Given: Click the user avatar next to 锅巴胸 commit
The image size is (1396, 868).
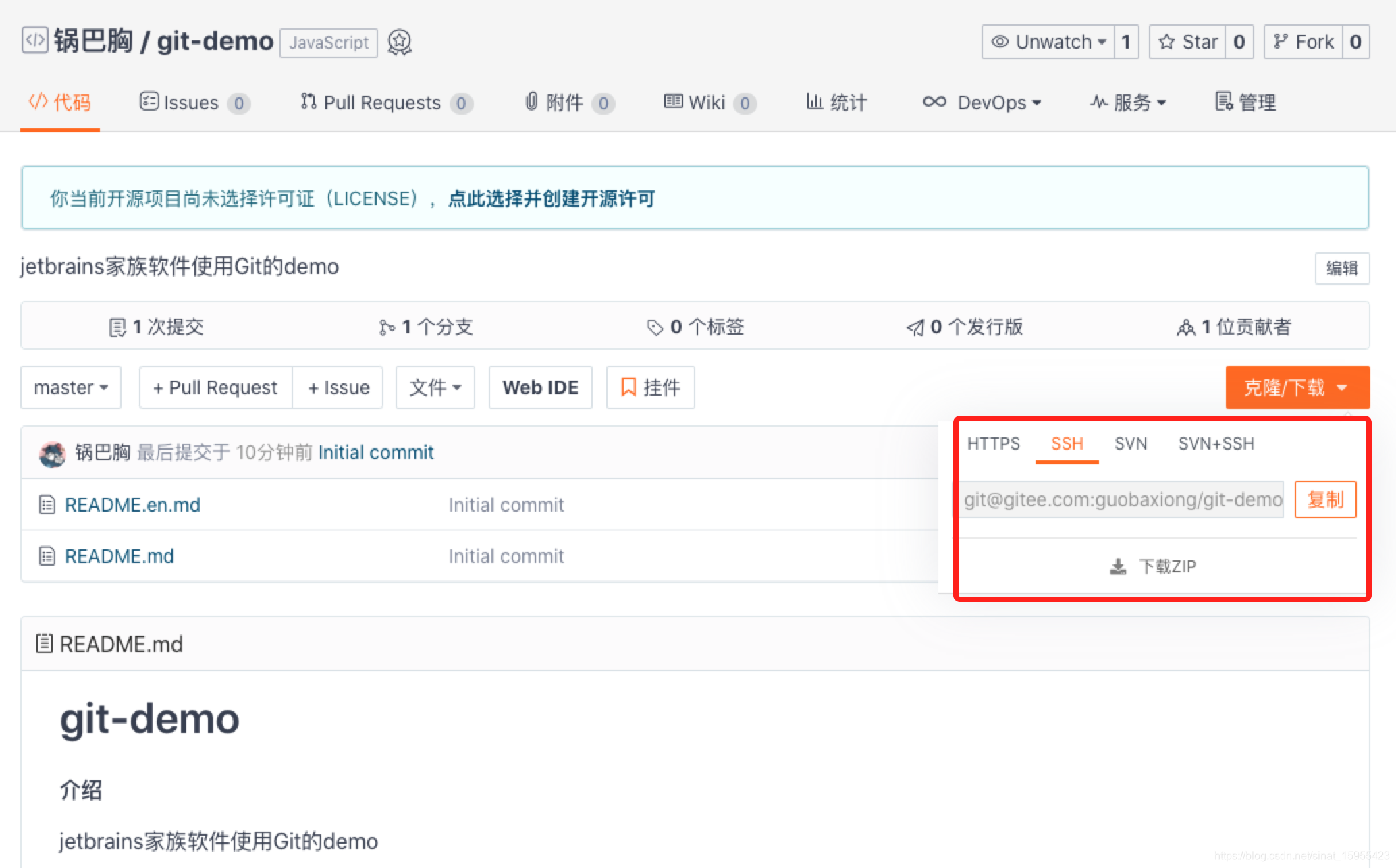Looking at the screenshot, I should [x=53, y=453].
